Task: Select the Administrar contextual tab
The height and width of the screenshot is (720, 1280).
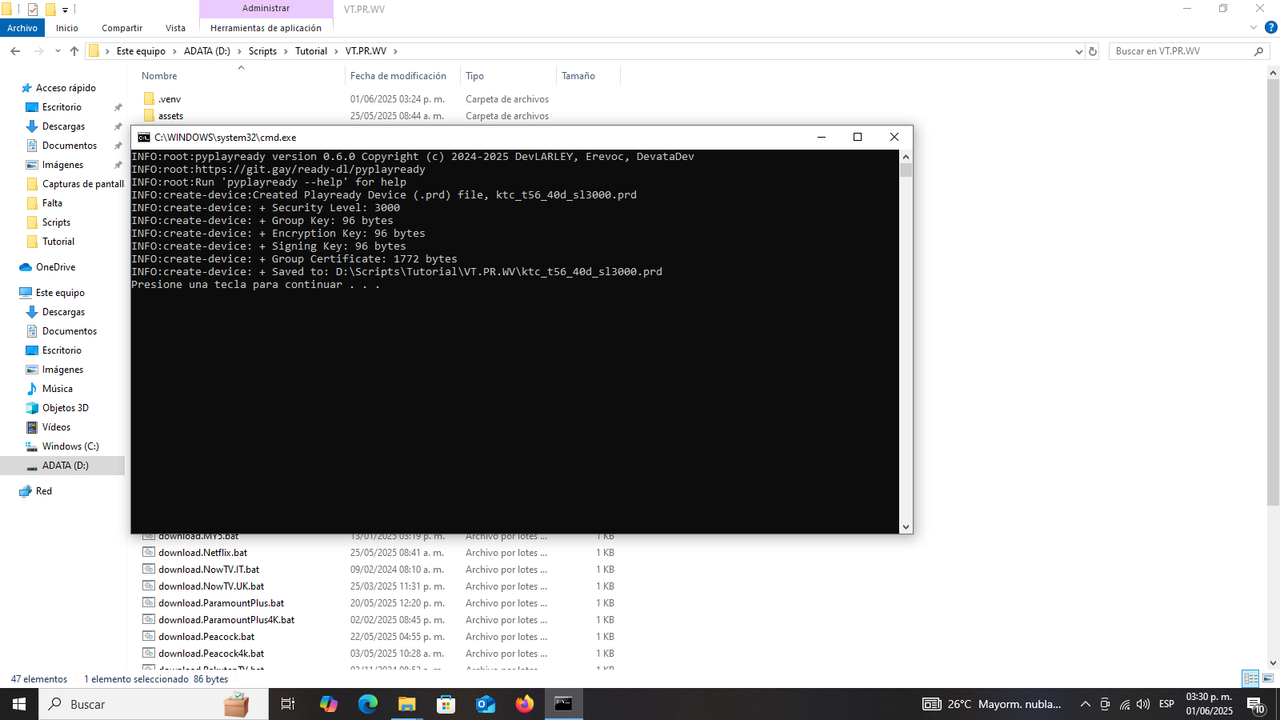Action: pos(266,8)
